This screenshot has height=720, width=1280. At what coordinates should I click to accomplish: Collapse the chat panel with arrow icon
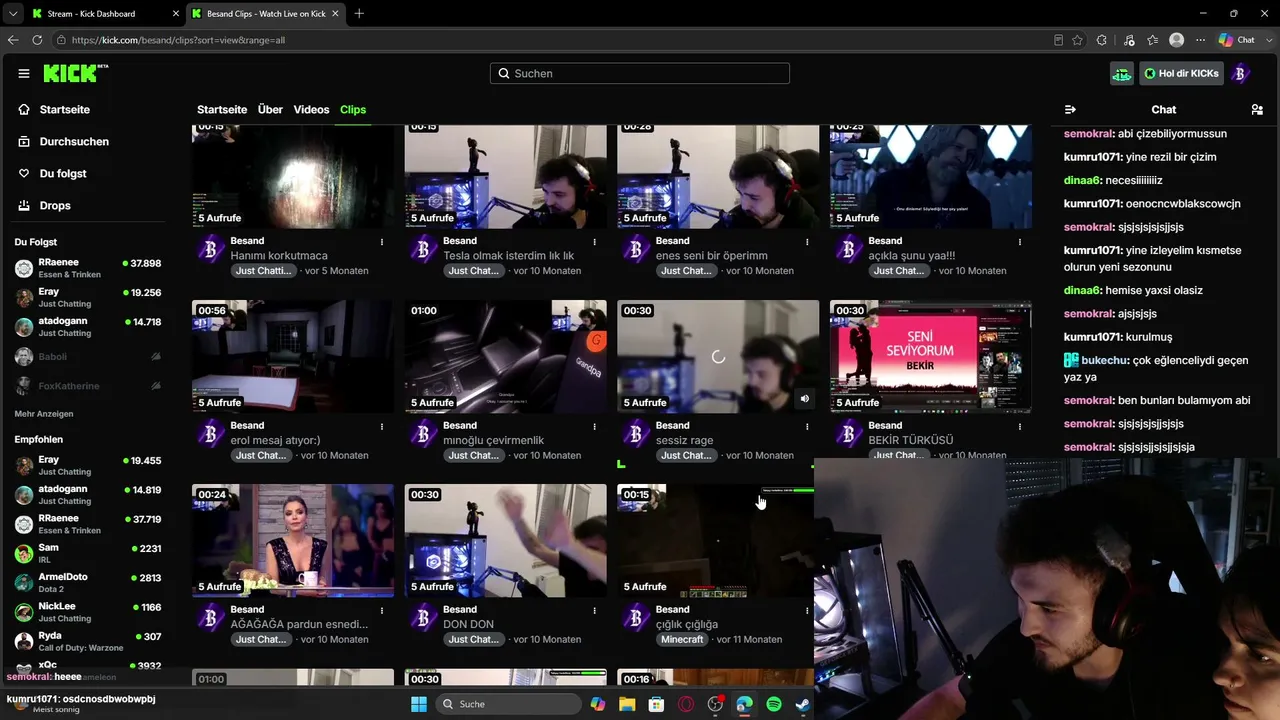1070,109
